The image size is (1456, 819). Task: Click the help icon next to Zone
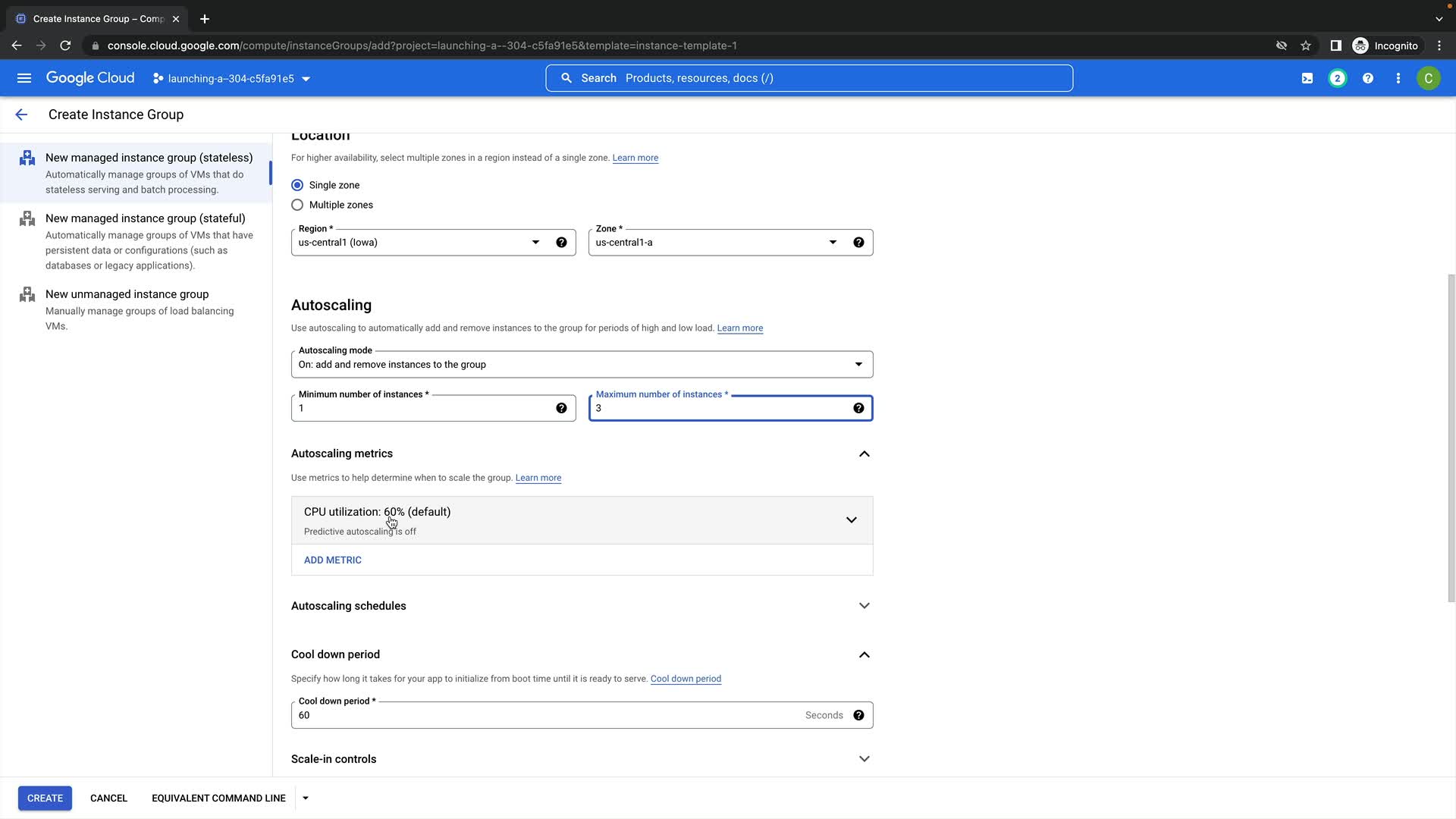click(x=858, y=243)
